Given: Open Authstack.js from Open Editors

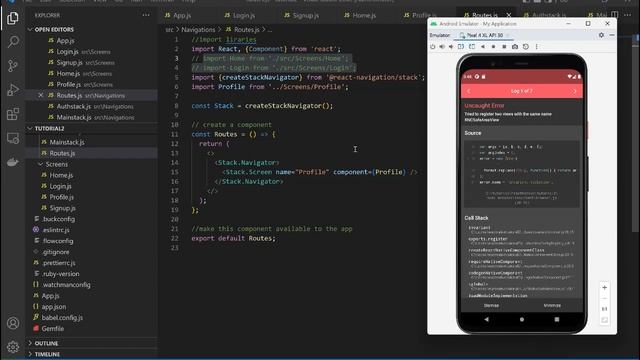Looking at the screenshot, I should [x=91, y=107].
